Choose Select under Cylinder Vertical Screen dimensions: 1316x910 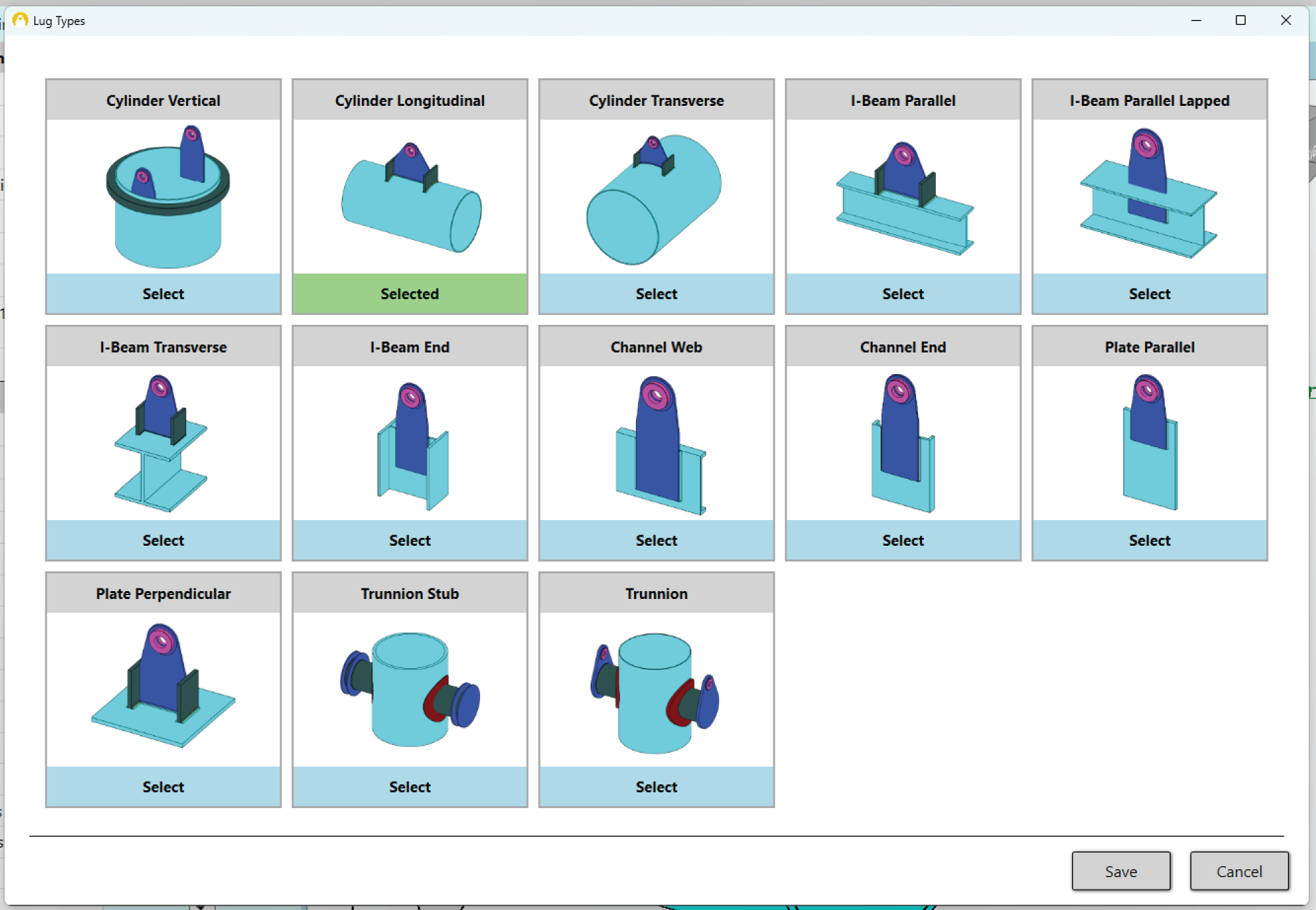pos(163,294)
